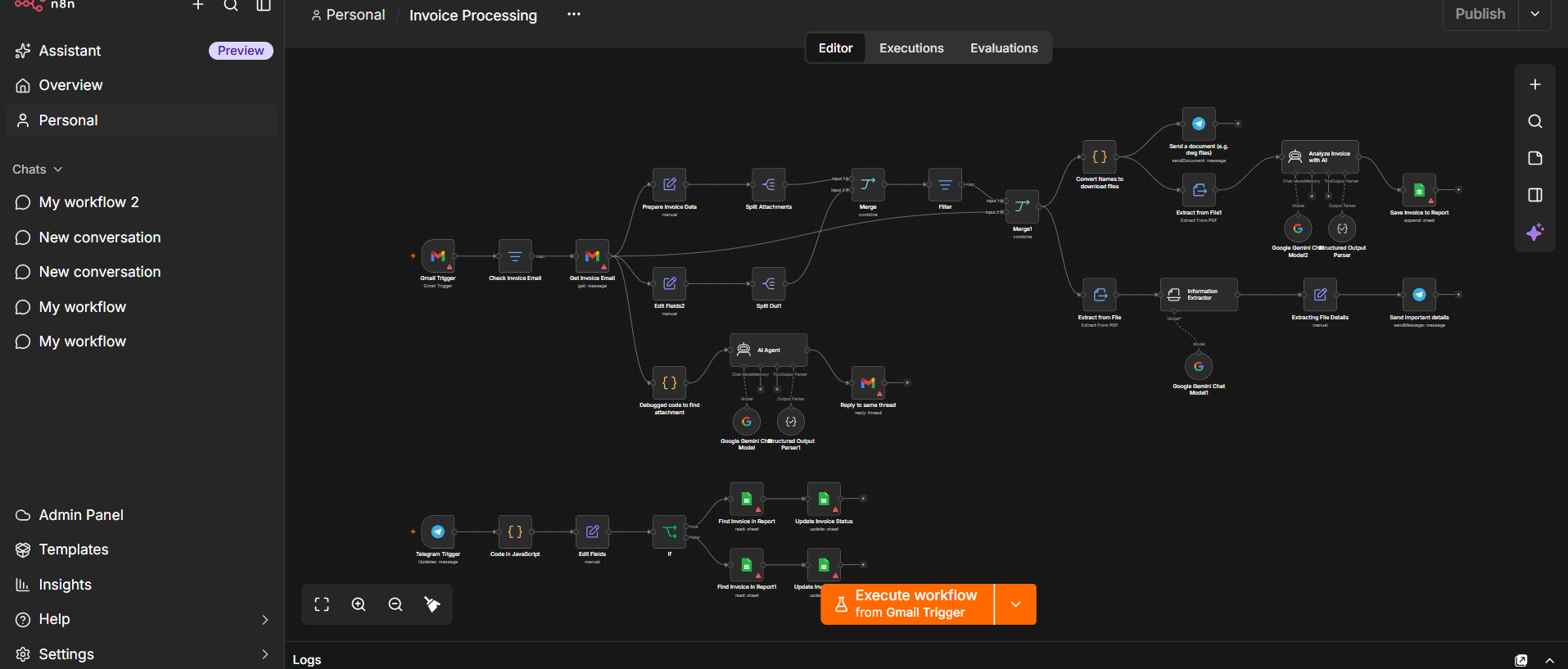Open the If node

[x=670, y=531]
